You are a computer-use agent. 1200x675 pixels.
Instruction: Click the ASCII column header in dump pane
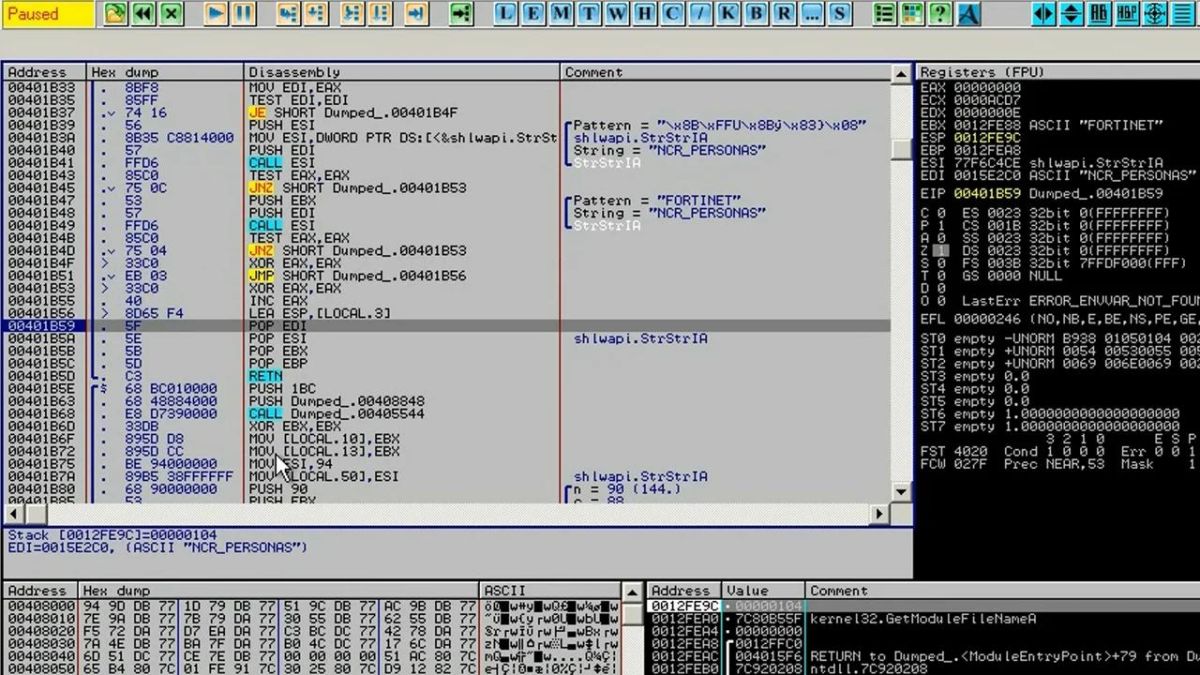point(552,591)
